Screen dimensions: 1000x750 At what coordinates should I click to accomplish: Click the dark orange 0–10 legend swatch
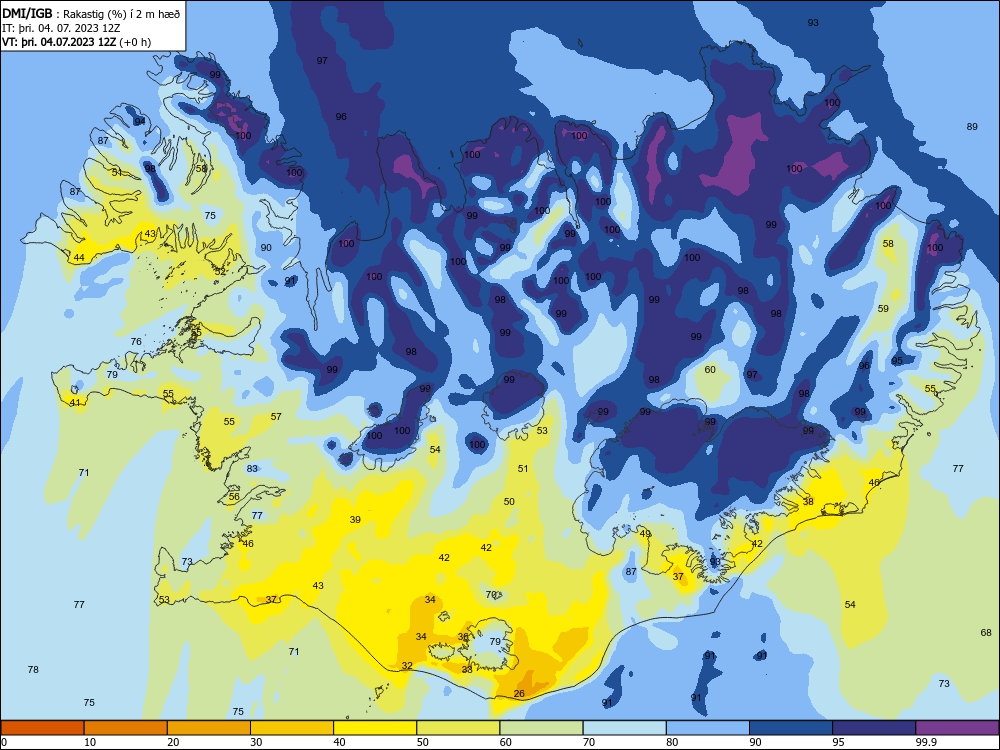coord(42,728)
